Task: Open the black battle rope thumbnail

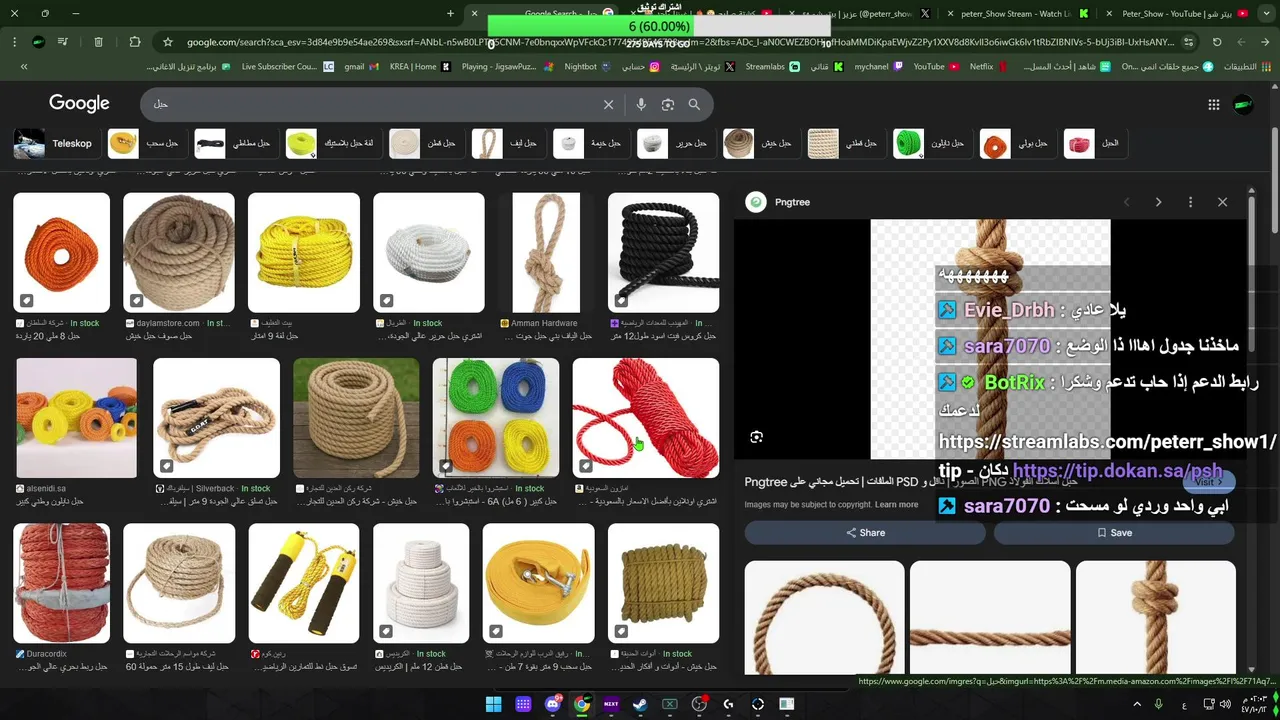Action: pyautogui.click(x=663, y=253)
